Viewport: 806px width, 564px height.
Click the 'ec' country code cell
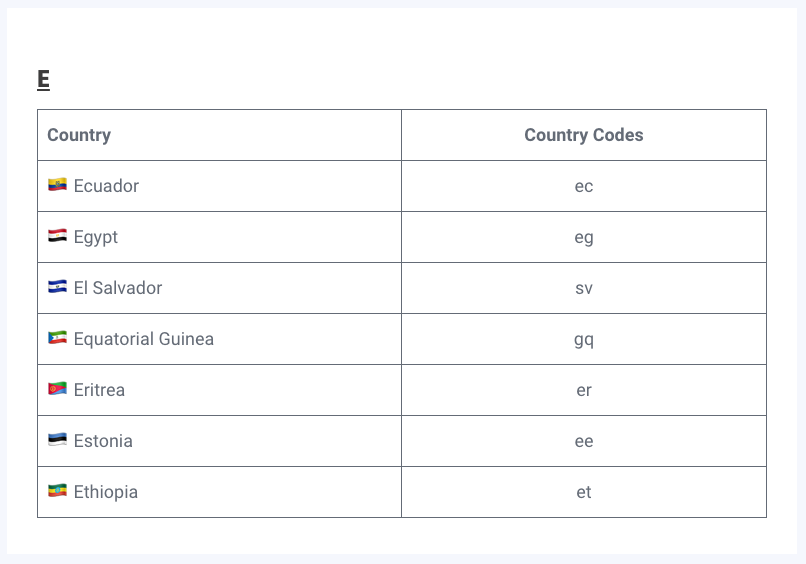coord(583,186)
